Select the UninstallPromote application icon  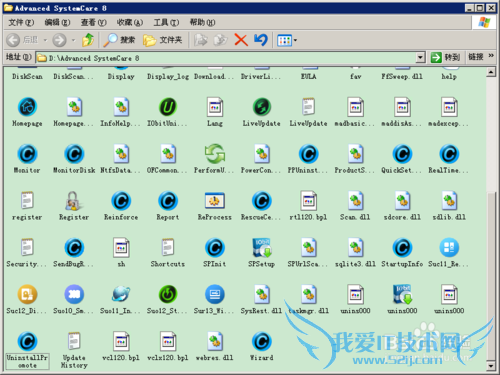pyautogui.click(x=27, y=342)
